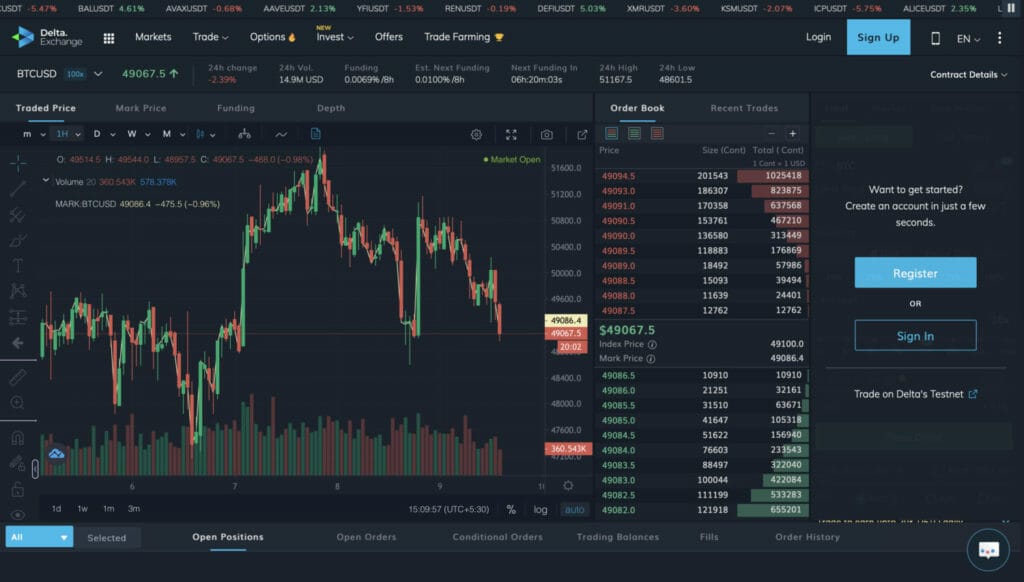Open the Order History tab
1024x582 pixels.
click(807, 537)
